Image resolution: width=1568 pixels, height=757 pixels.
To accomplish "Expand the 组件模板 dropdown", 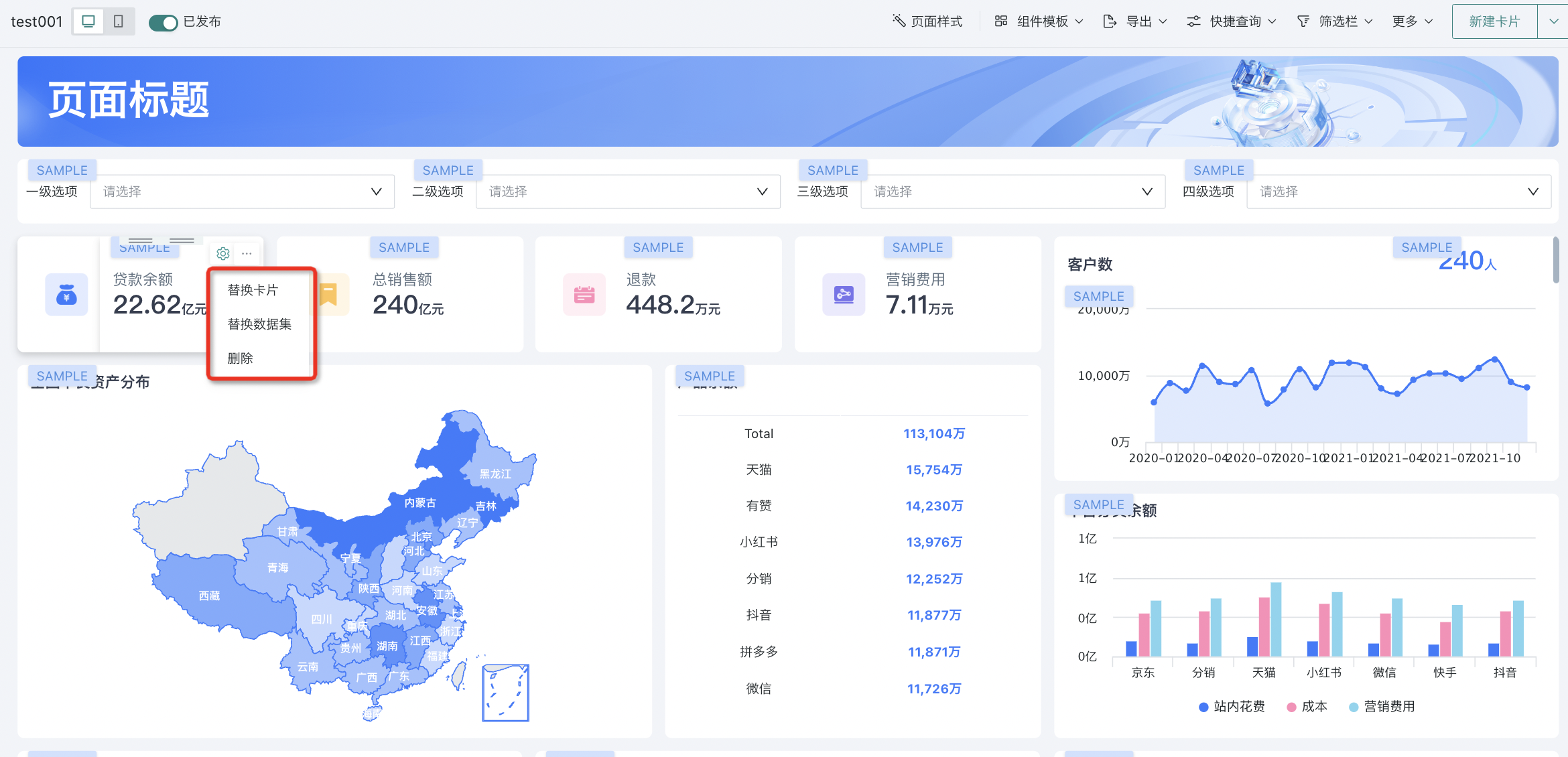I will point(1039,21).
